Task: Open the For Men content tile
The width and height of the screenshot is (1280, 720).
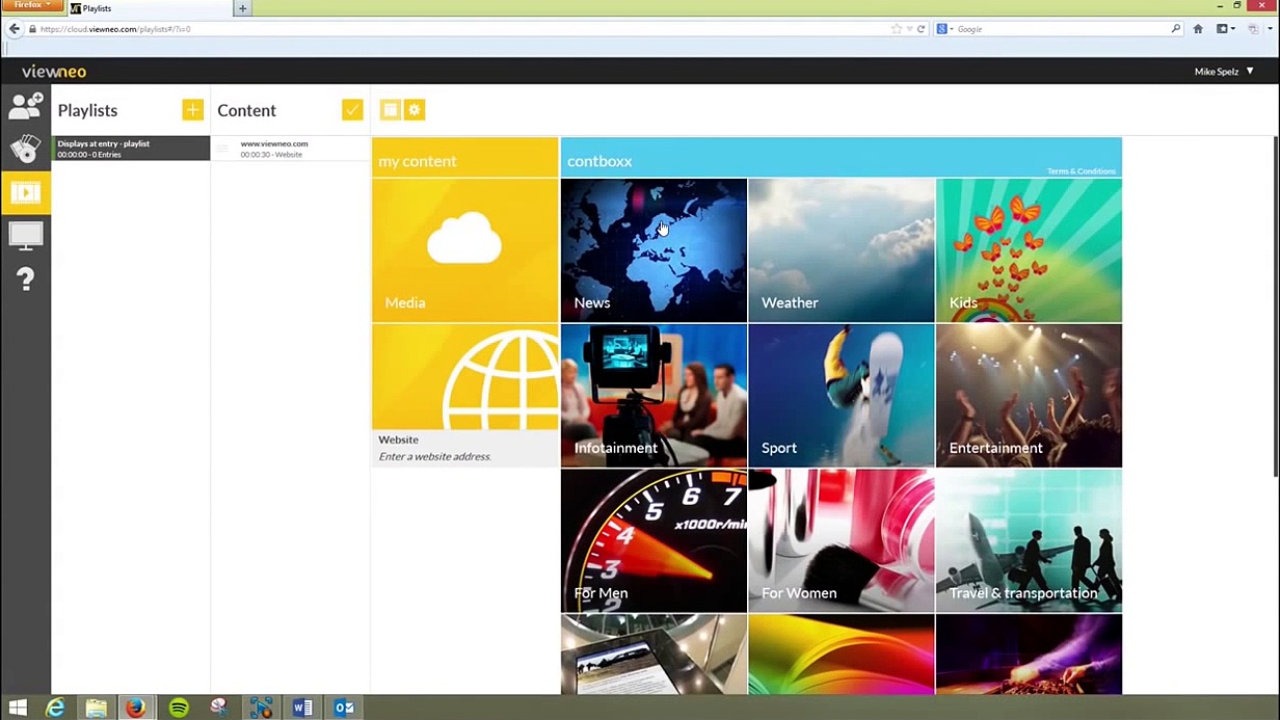Action: click(x=654, y=541)
